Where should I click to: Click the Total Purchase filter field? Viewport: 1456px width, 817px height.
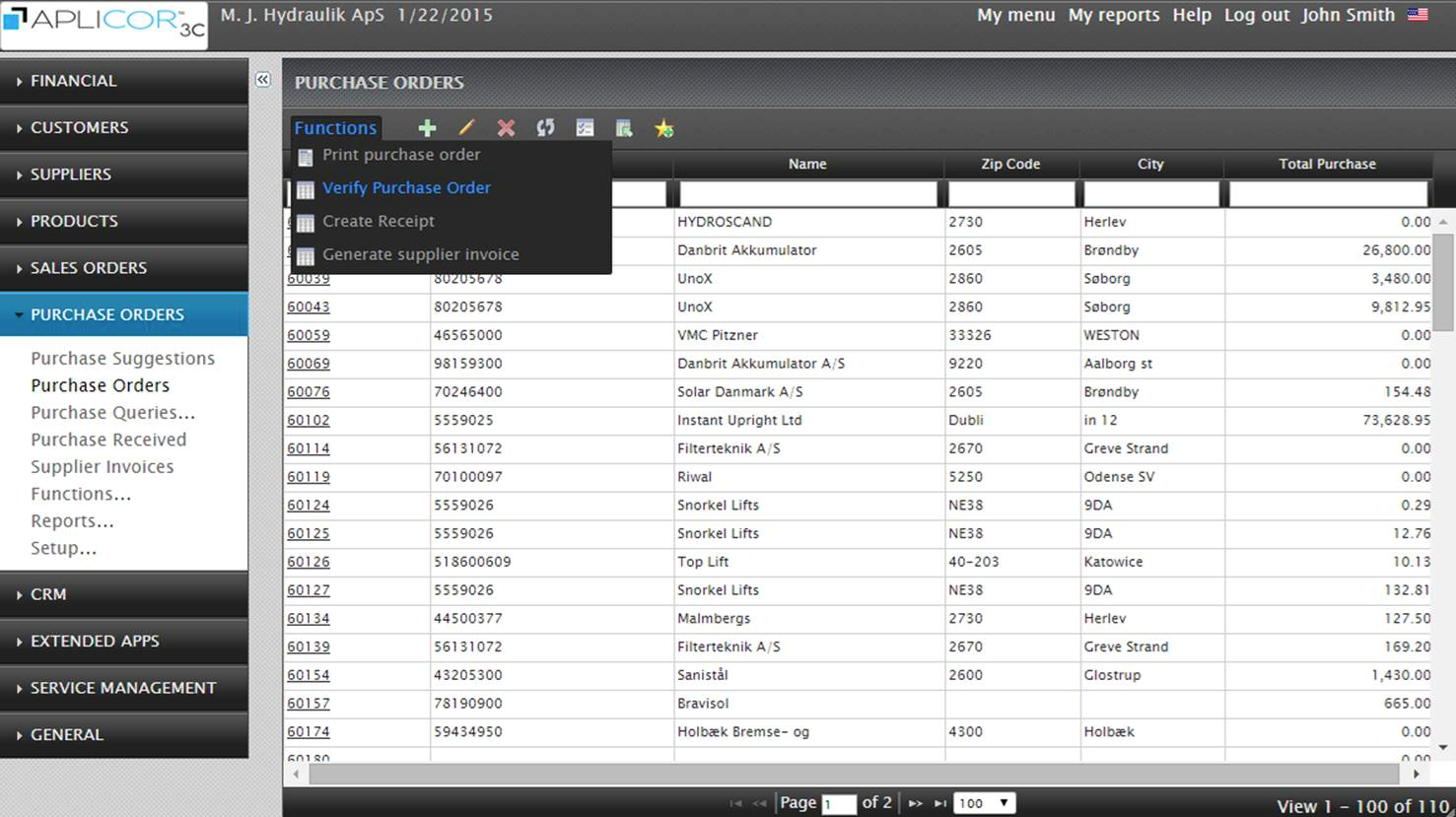(x=1328, y=193)
